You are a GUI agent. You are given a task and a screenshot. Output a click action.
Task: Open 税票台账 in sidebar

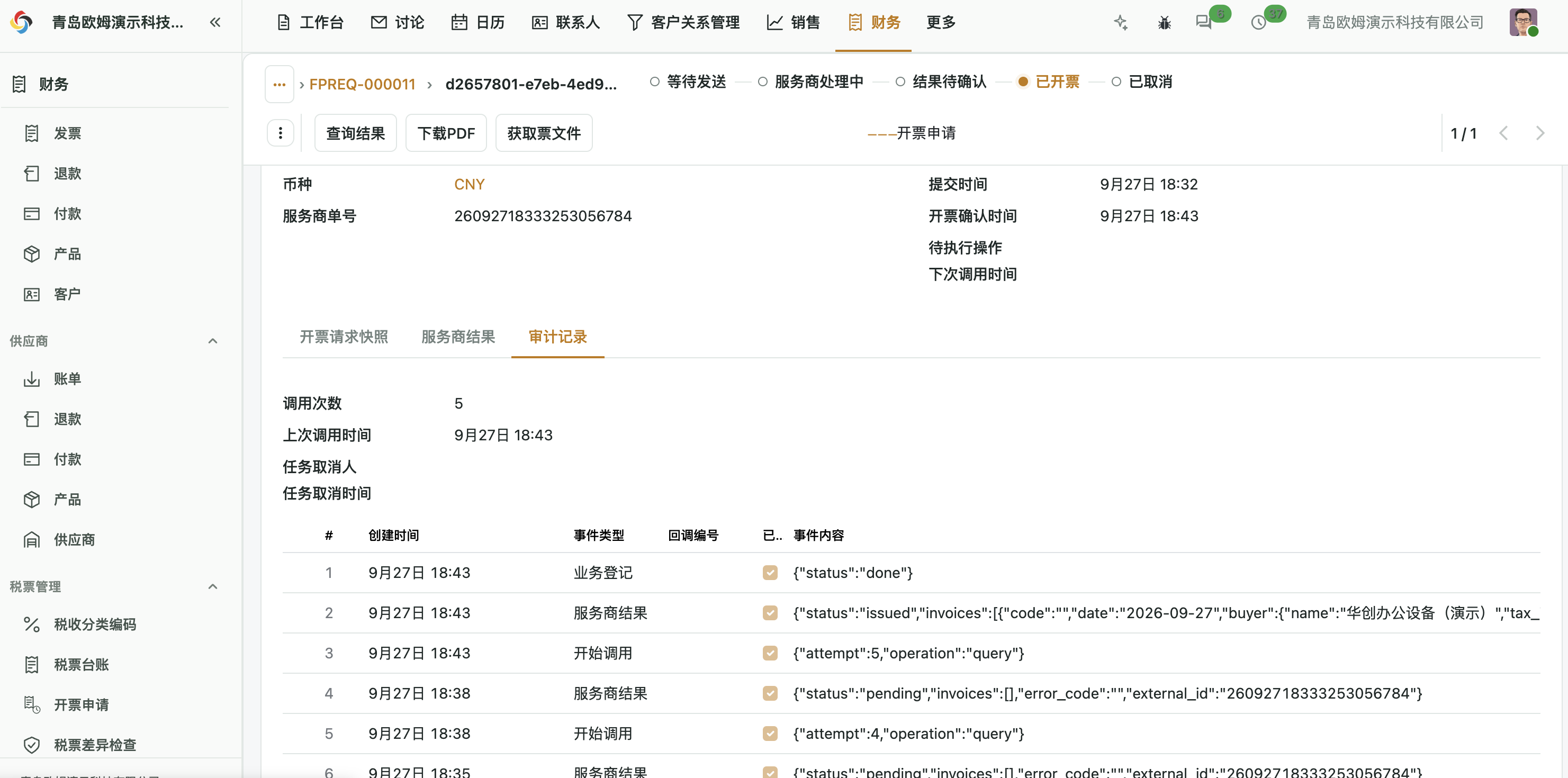click(x=82, y=664)
